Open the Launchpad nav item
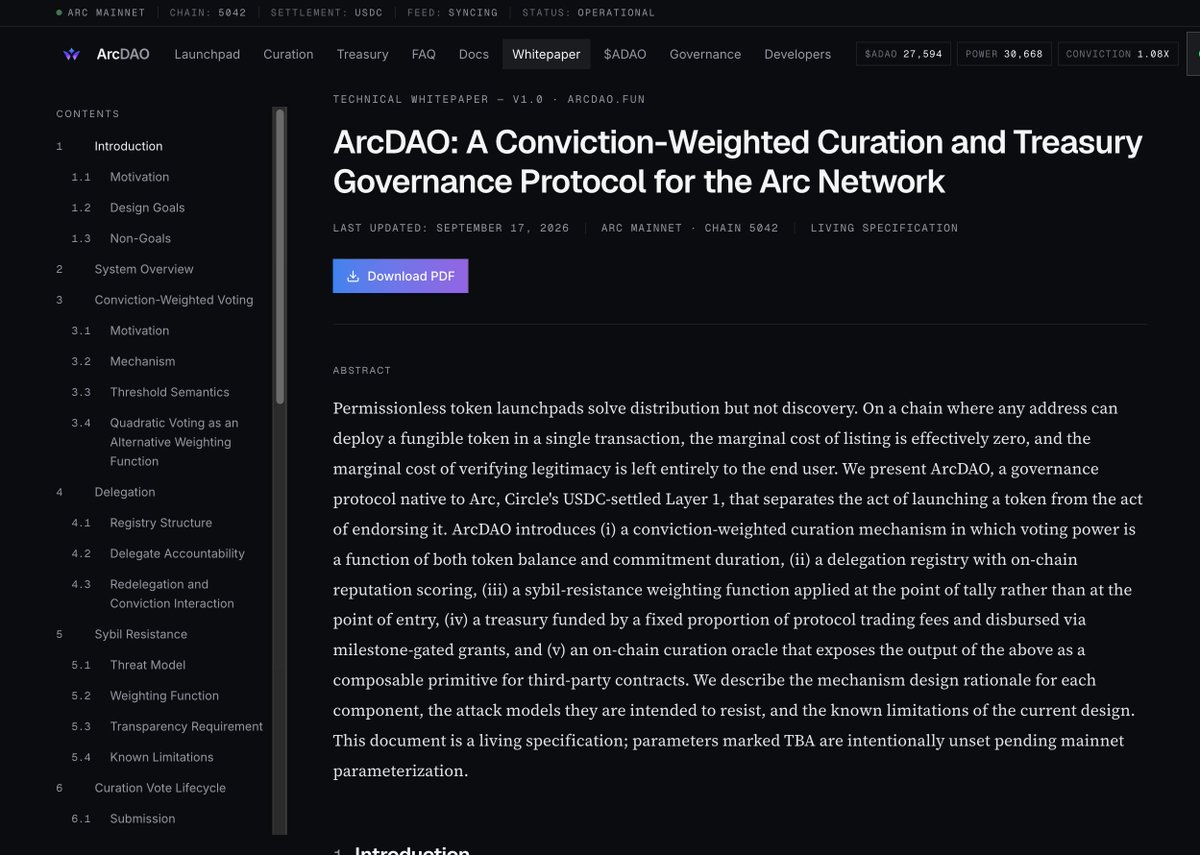This screenshot has height=855, width=1200. [x=207, y=54]
